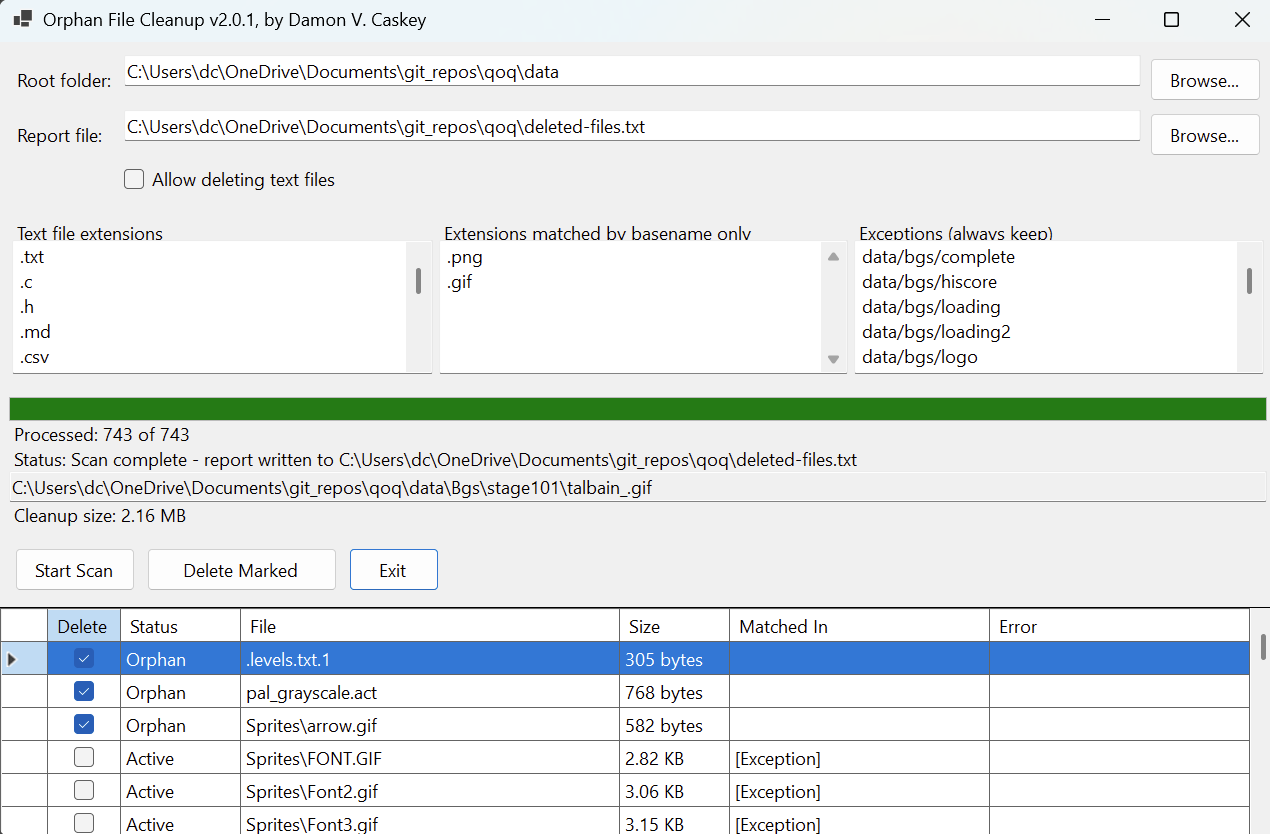Click the Orphan File Cleanup app icon
1270x834 pixels.
[x=22, y=19]
